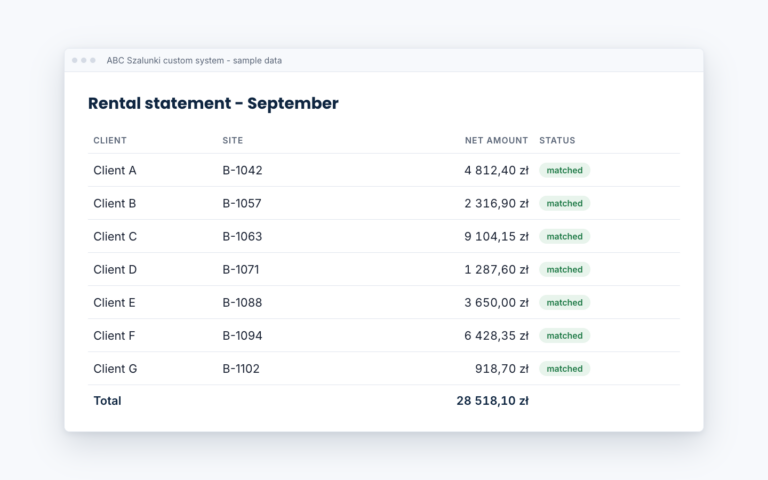The image size is (768, 480).
Task: Click the matched badge for Client B
Action: [x=565, y=203]
